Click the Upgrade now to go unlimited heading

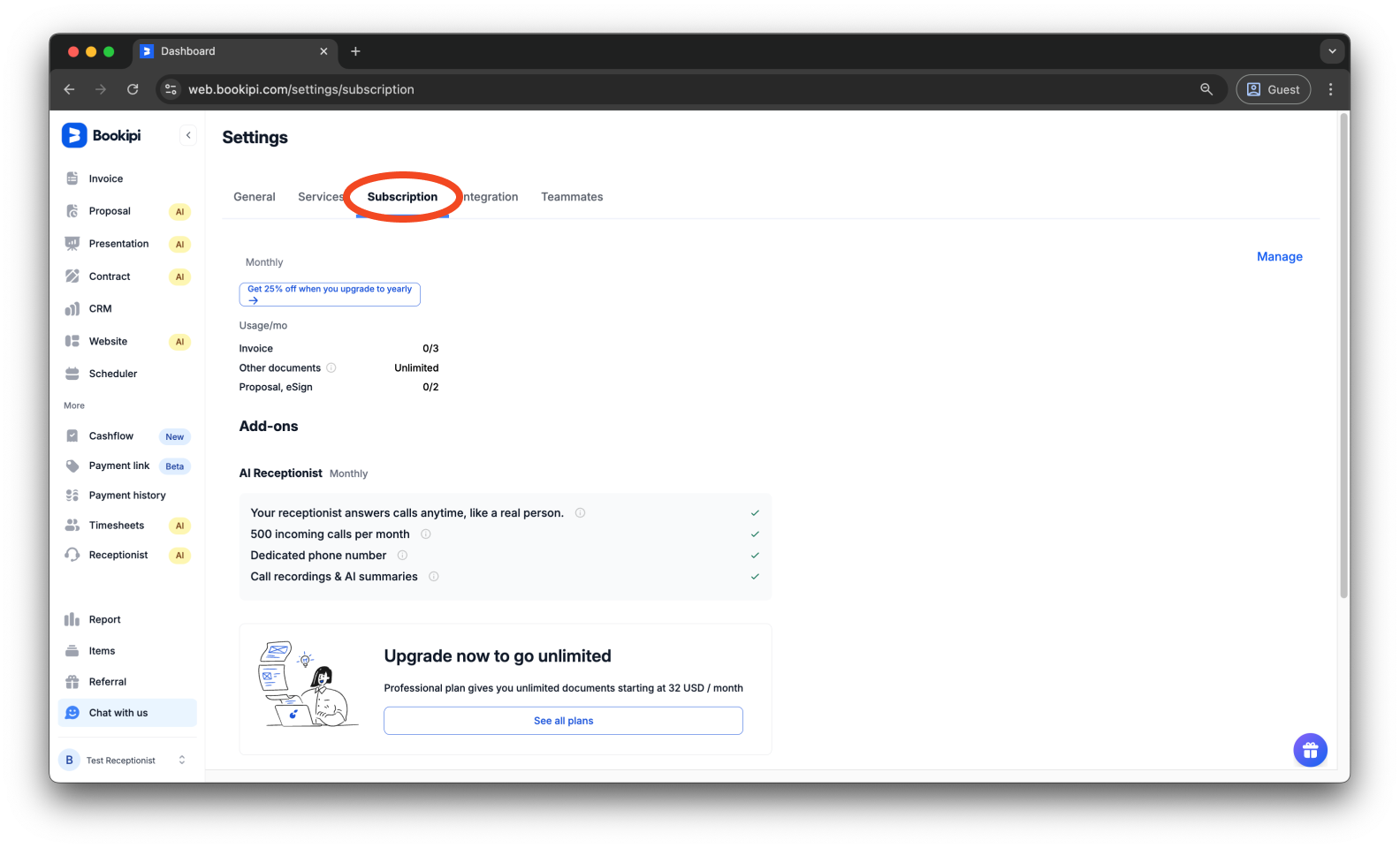click(498, 656)
